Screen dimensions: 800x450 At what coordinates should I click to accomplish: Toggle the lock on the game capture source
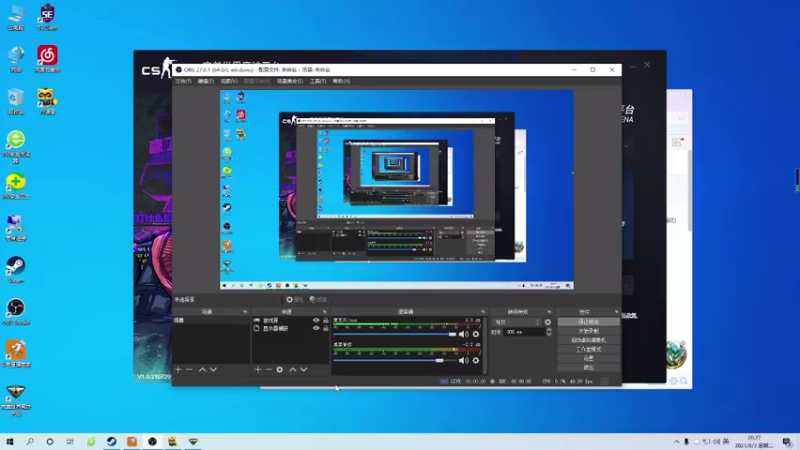click(x=326, y=320)
